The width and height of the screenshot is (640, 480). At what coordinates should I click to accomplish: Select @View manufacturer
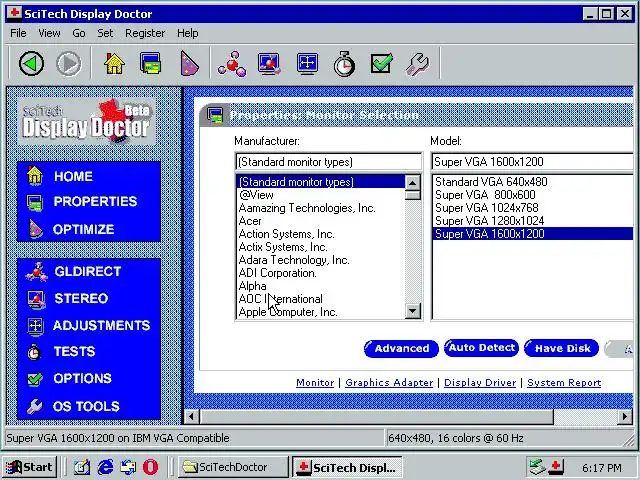321,195
